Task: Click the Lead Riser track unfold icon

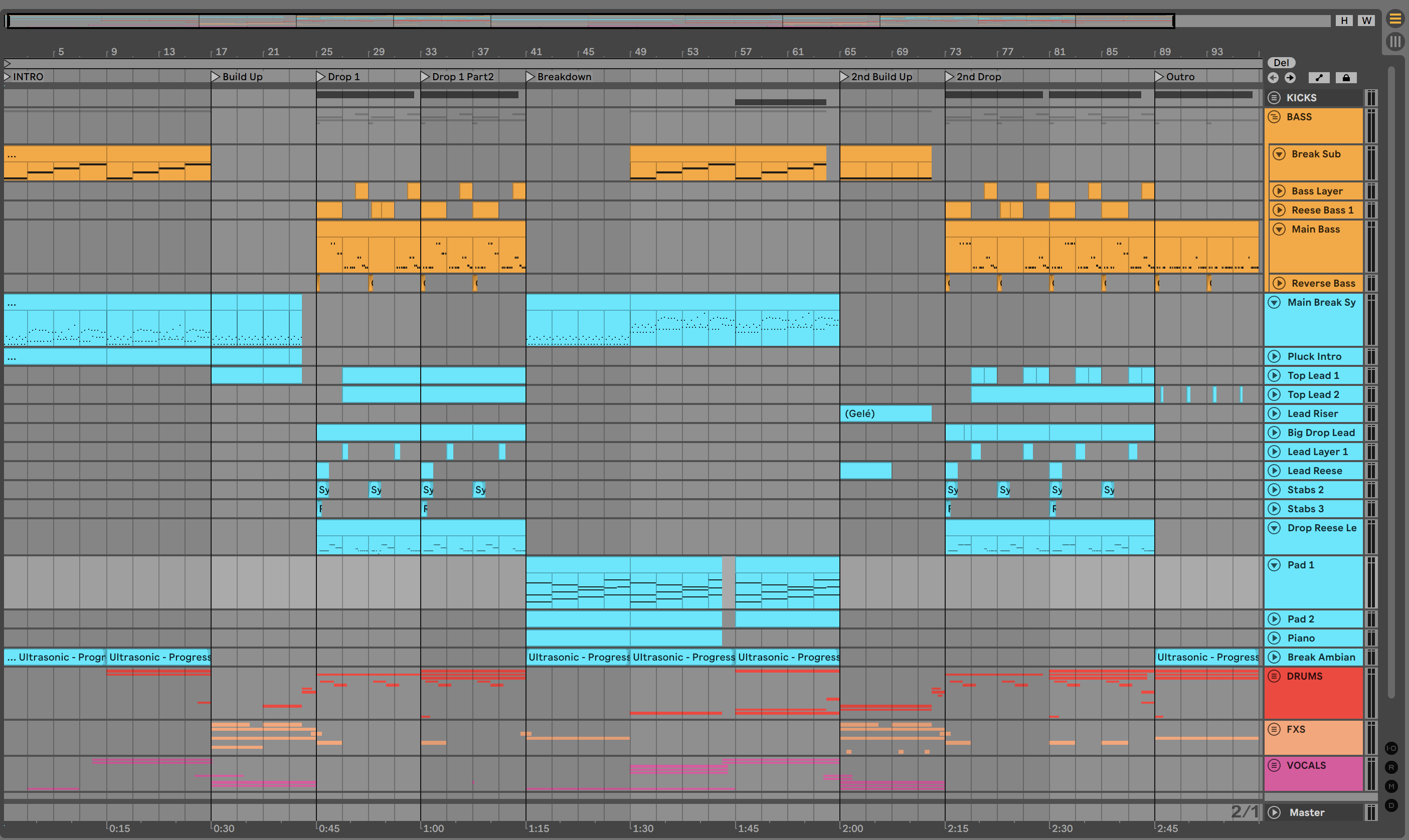Action: point(1274,413)
